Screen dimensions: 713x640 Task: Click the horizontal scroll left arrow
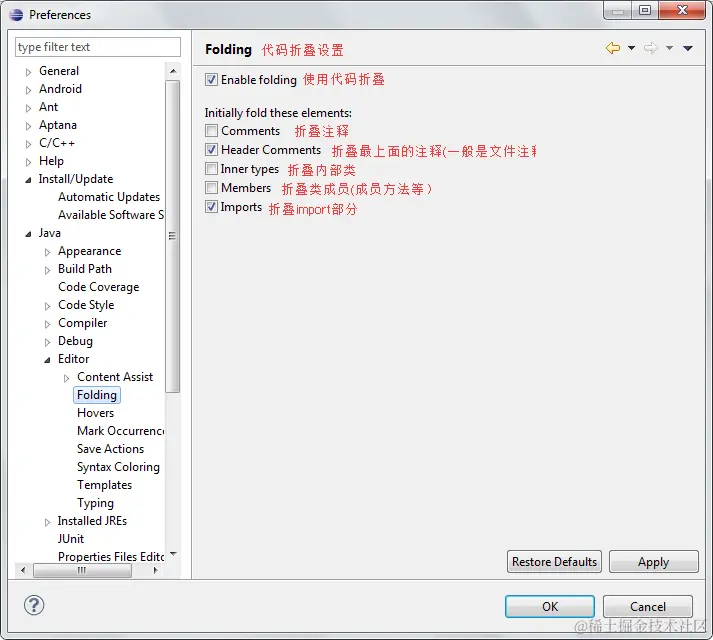coord(23,570)
